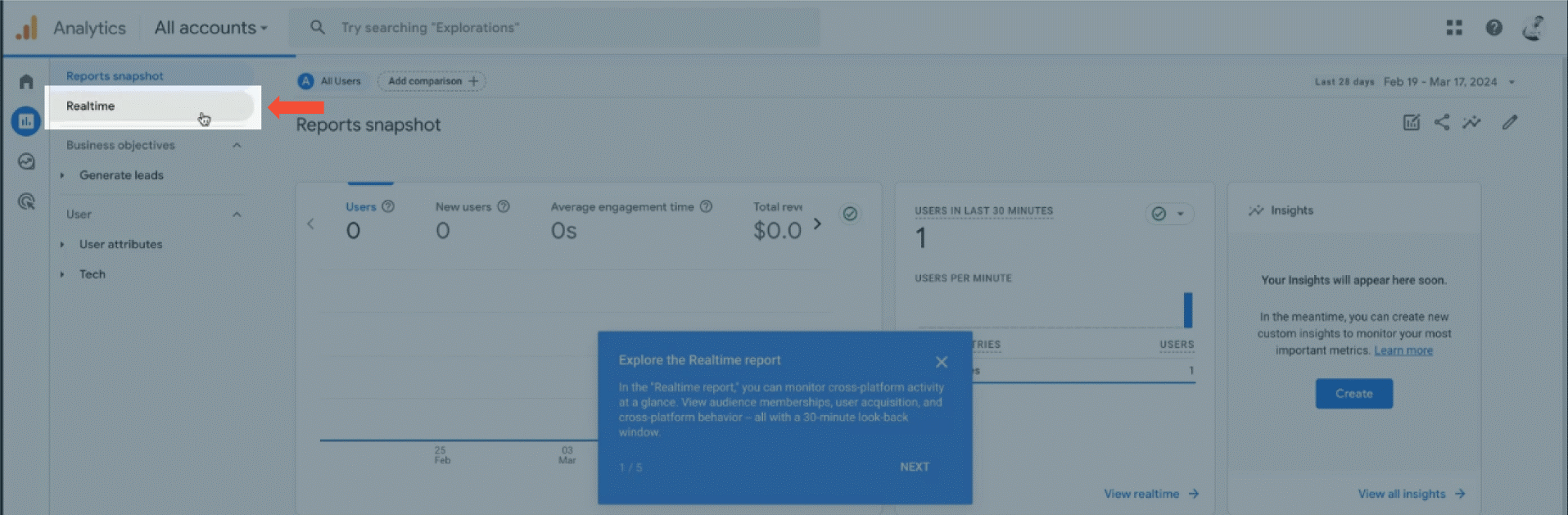Screen dimensions: 1568x515
Task: Click the Create insights button
Action: point(1354,394)
